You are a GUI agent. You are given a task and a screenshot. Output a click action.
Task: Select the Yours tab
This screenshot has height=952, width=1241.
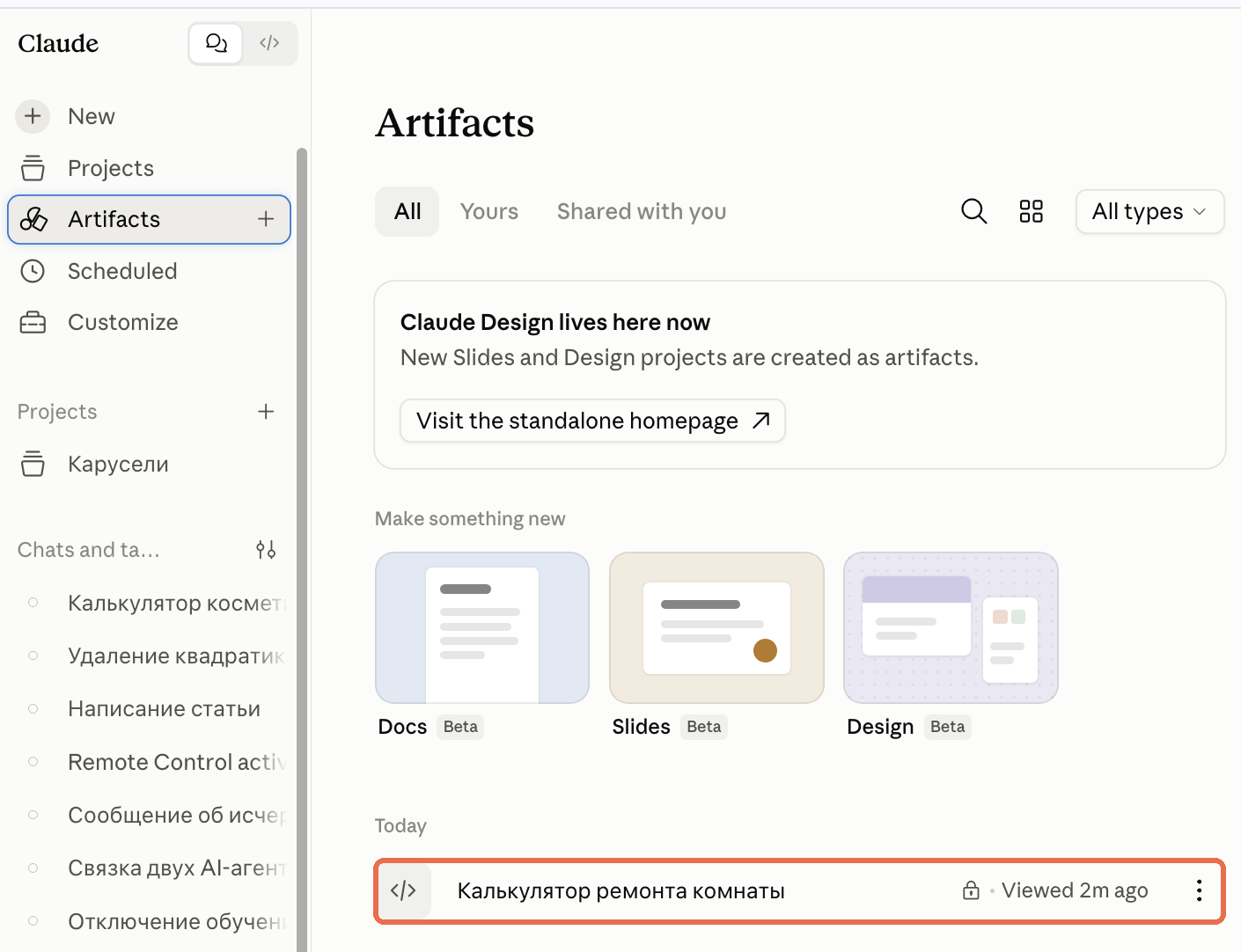pyautogui.click(x=489, y=211)
